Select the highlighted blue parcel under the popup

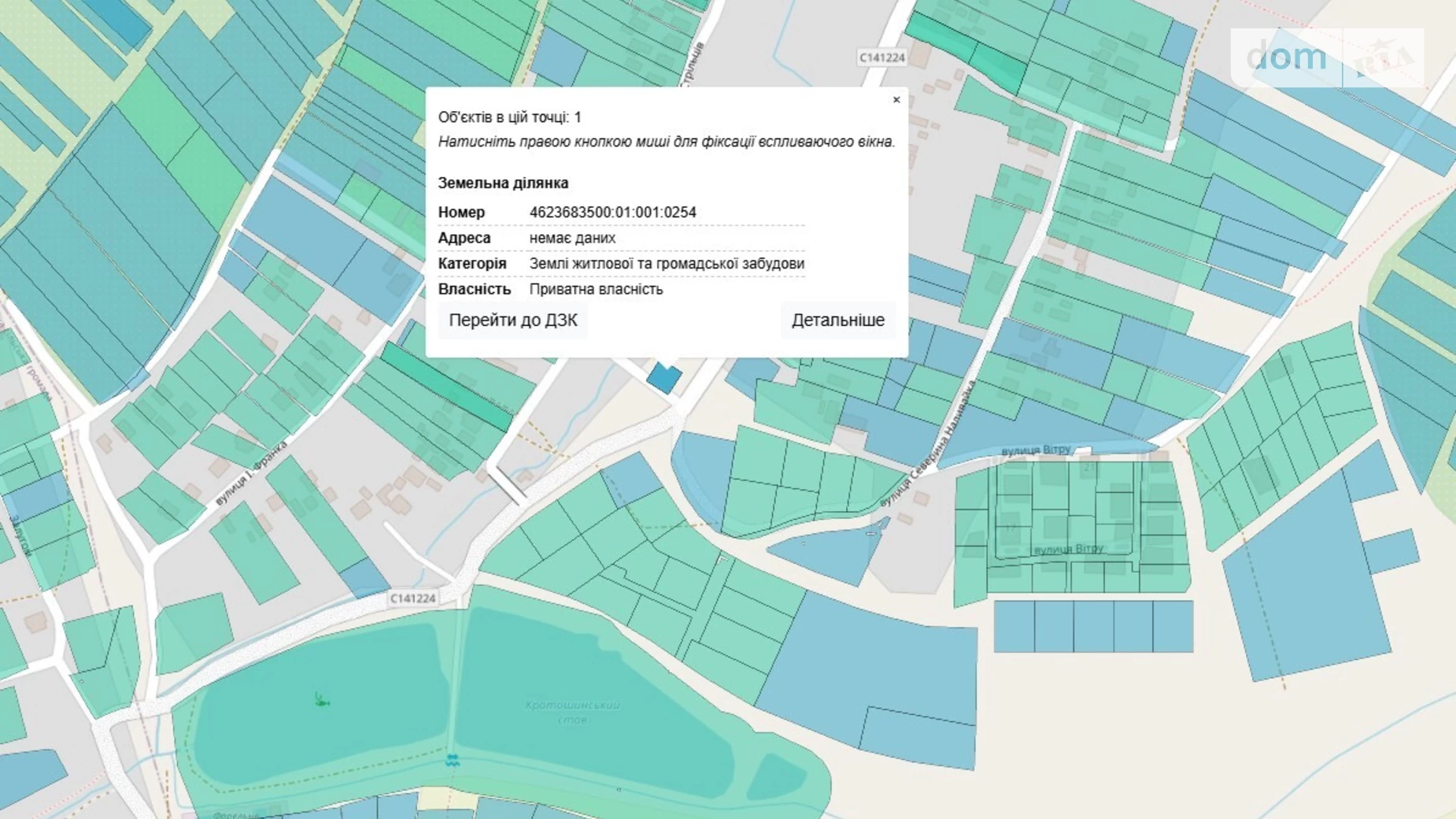tap(664, 379)
